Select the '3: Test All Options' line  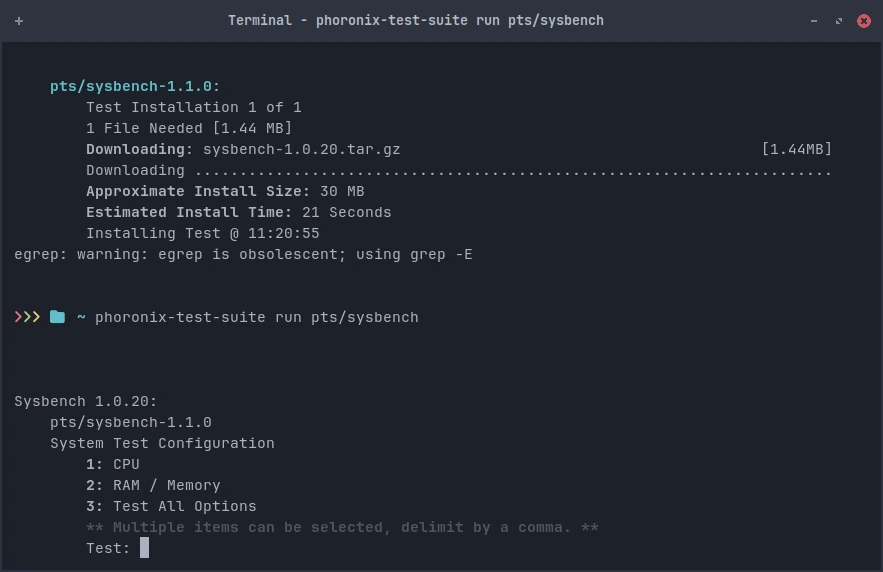pyautogui.click(x=171, y=506)
